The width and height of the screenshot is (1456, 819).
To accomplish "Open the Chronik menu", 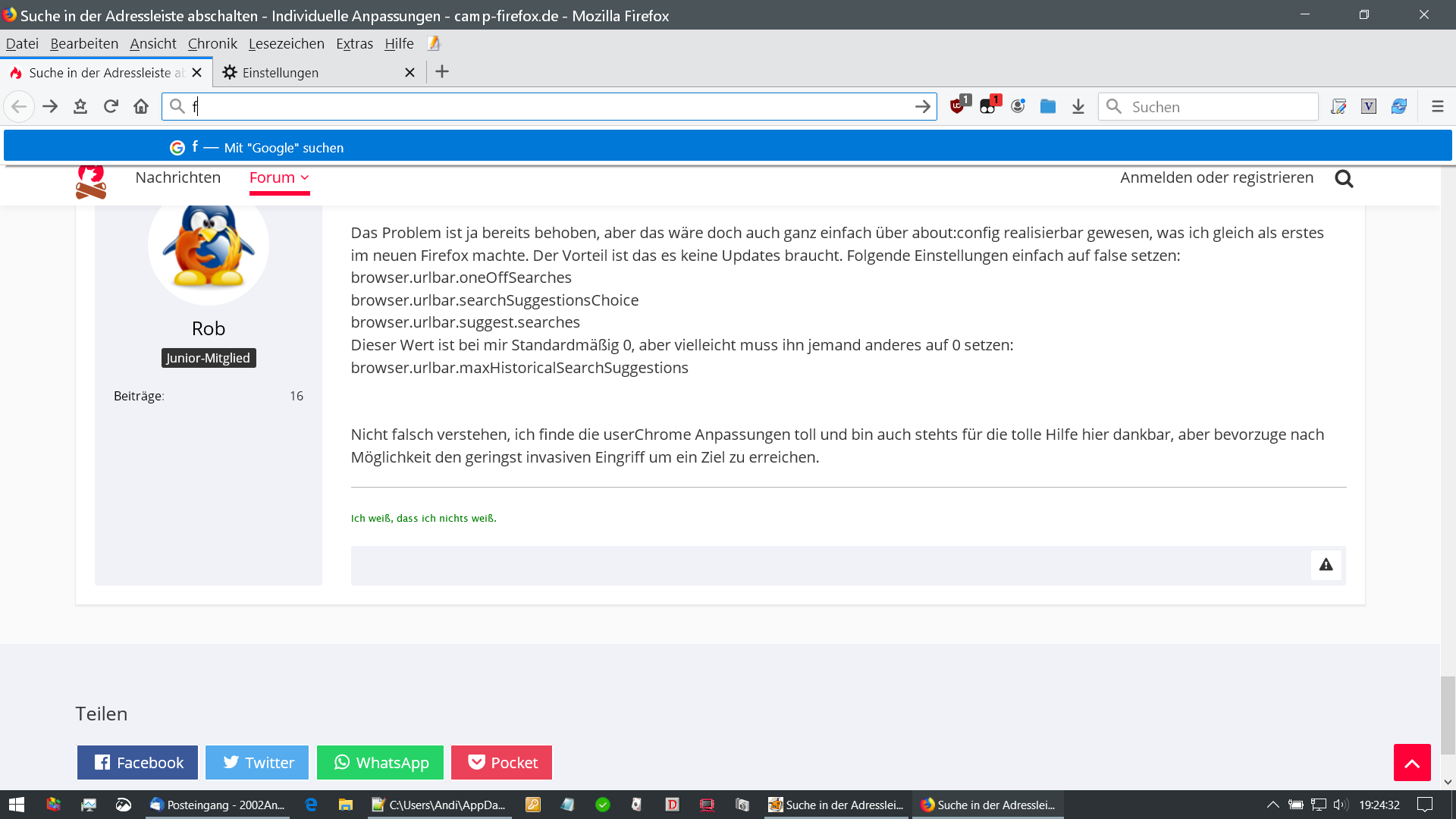I will pyautogui.click(x=212, y=44).
